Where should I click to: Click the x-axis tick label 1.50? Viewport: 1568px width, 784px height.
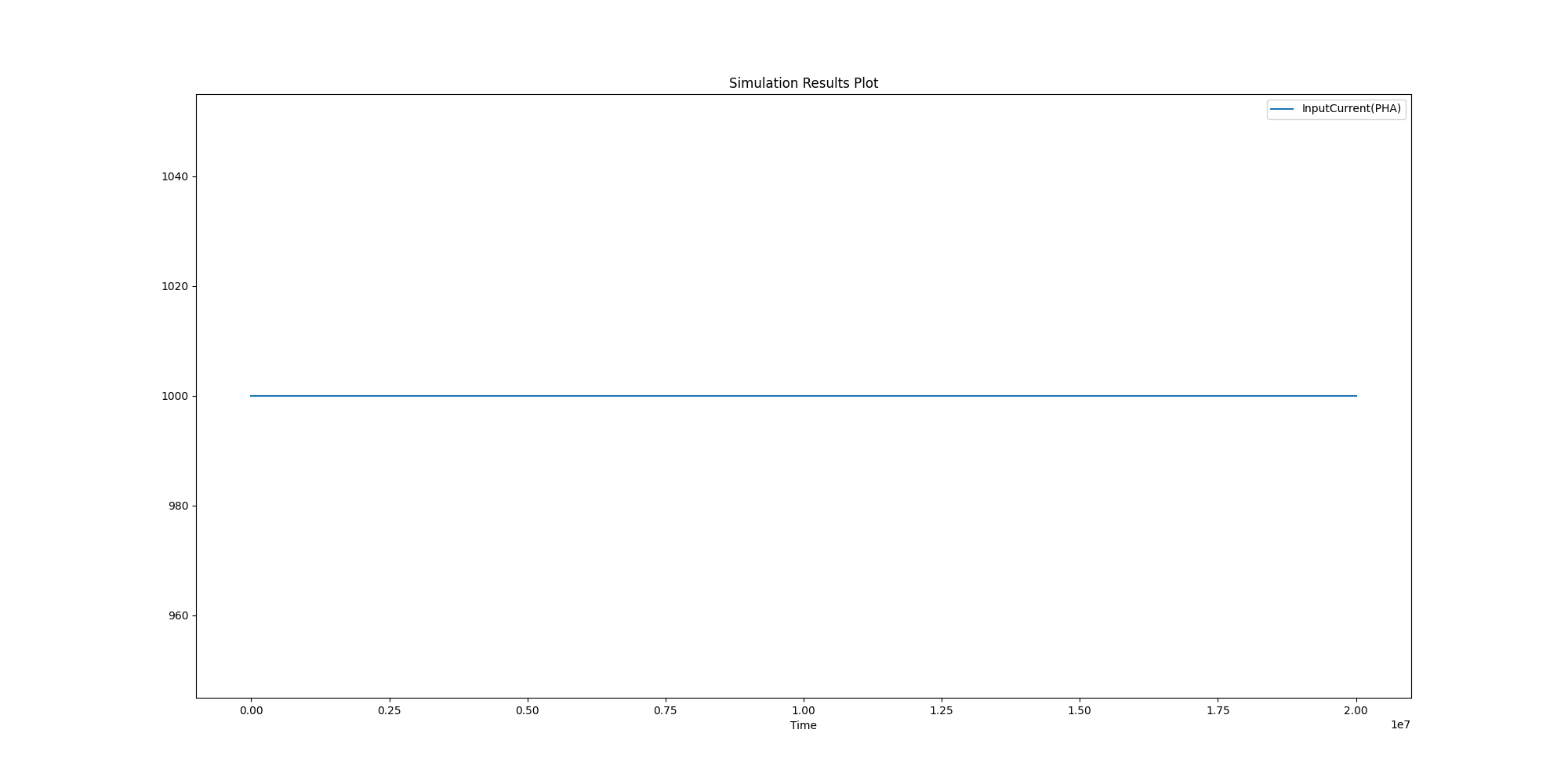coord(1079,710)
